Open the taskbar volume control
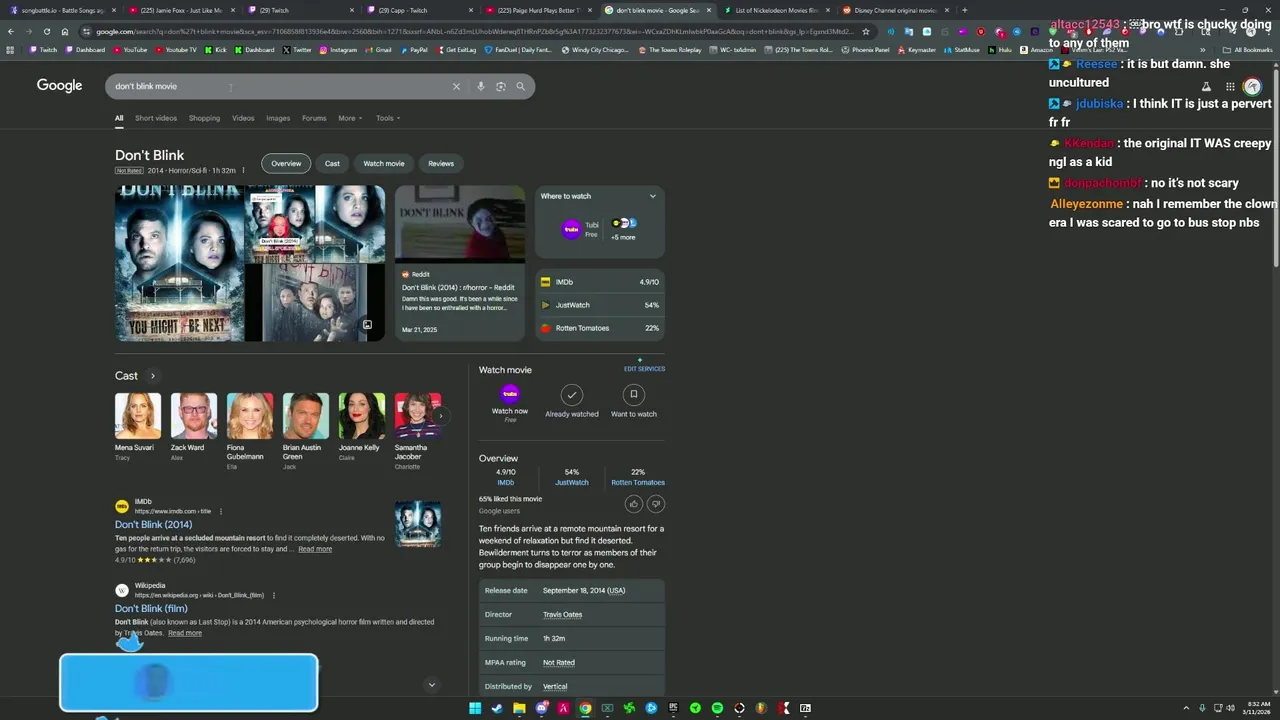 point(1229,708)
